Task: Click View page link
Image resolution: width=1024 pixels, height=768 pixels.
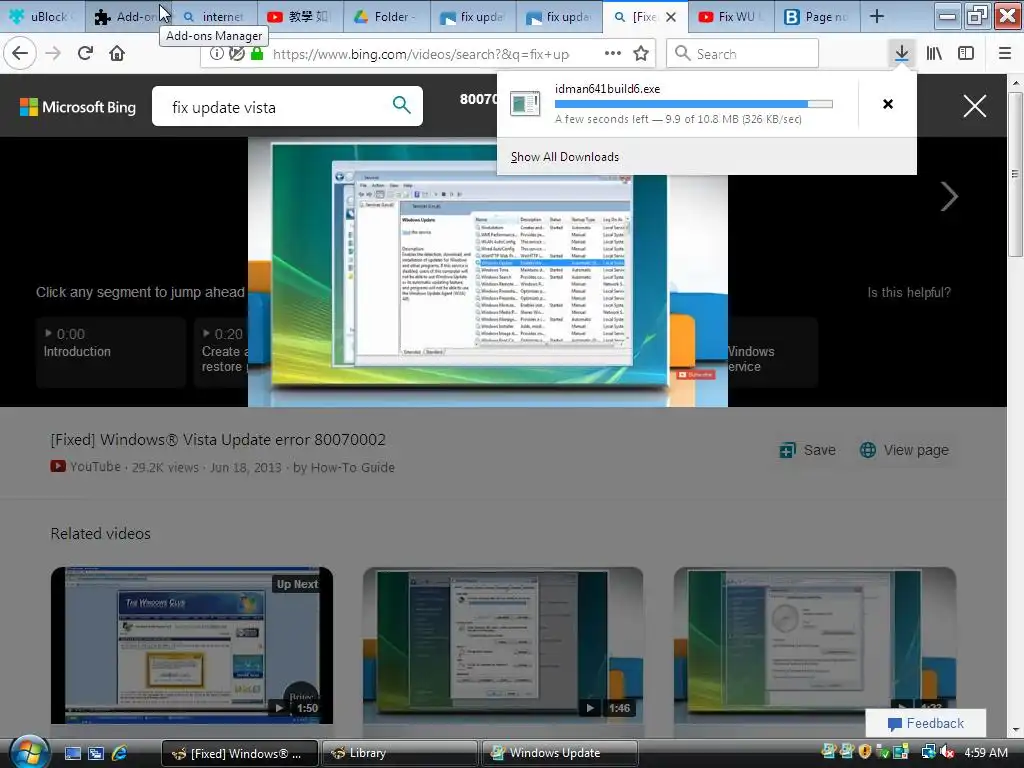Action: tap(904, 450)
